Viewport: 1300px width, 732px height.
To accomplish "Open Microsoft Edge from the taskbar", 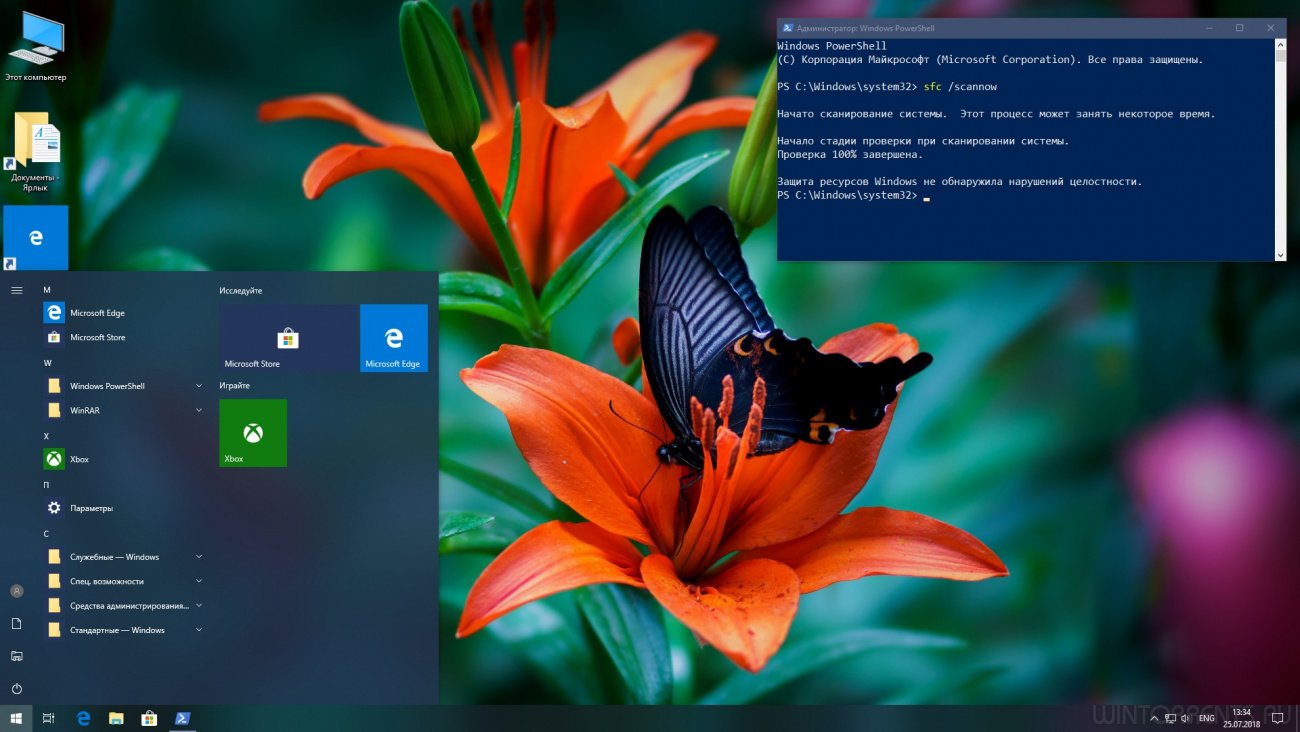I will point(84,718).
